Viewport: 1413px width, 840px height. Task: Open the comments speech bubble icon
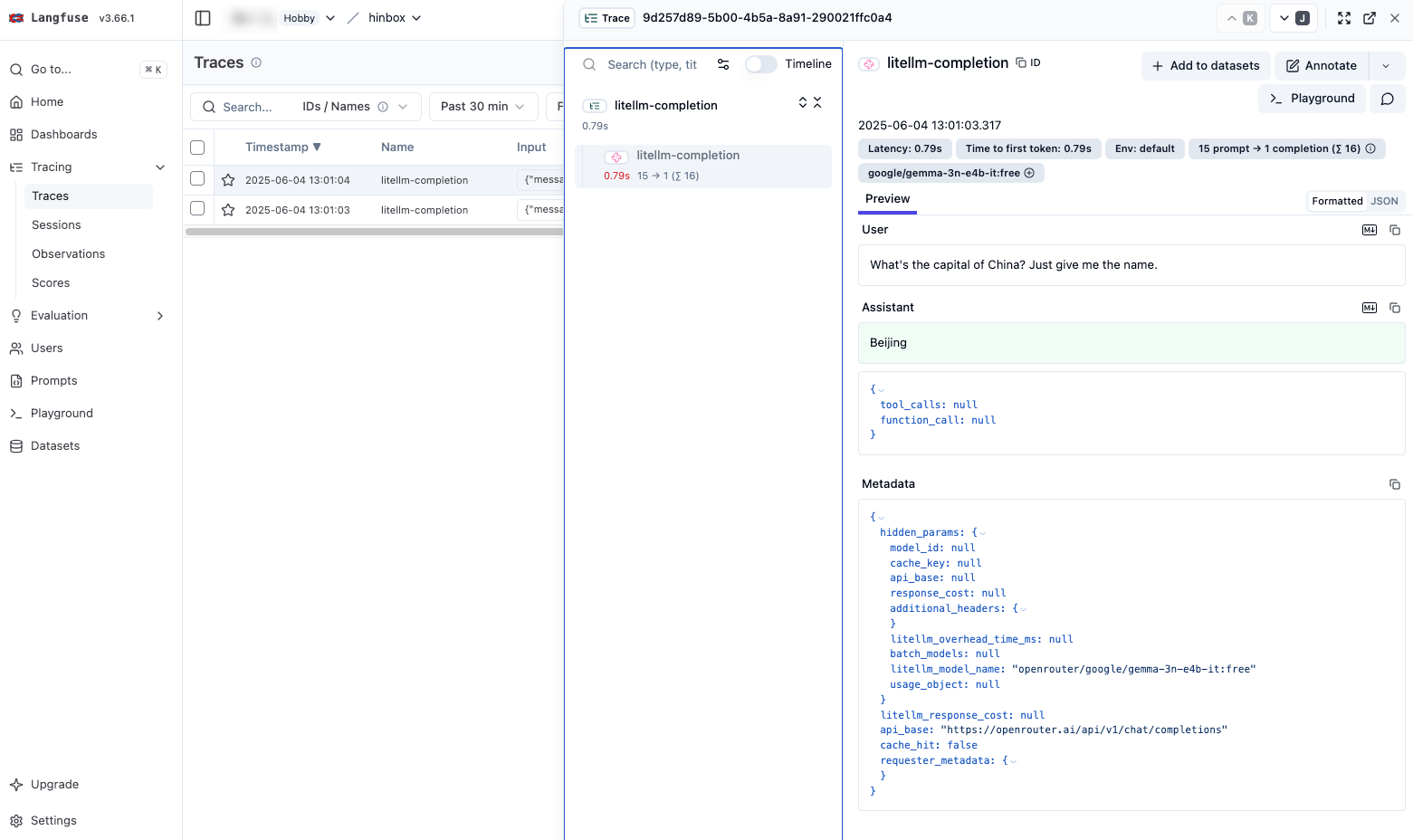point(1387,99)
